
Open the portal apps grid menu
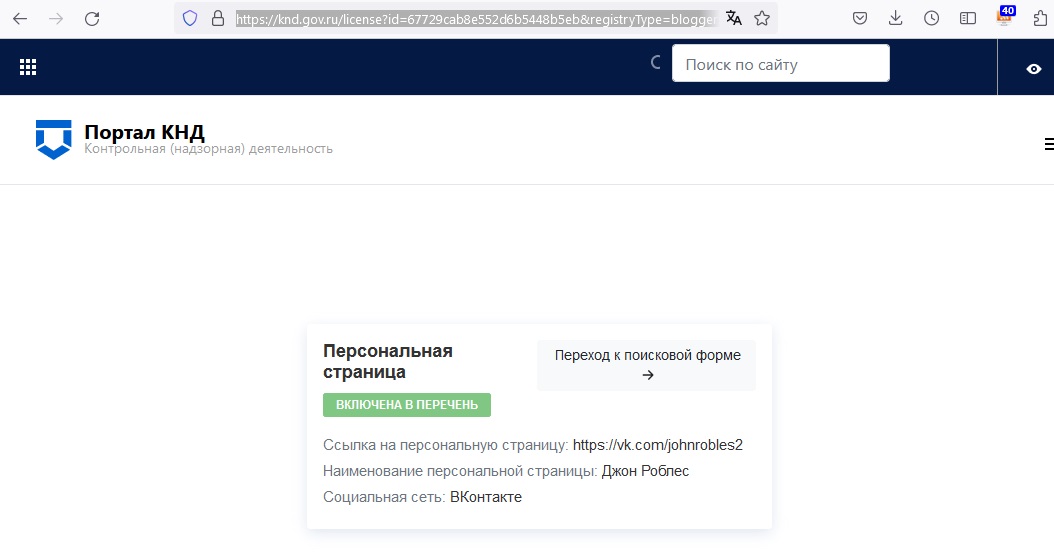click(x=28, y=67)
